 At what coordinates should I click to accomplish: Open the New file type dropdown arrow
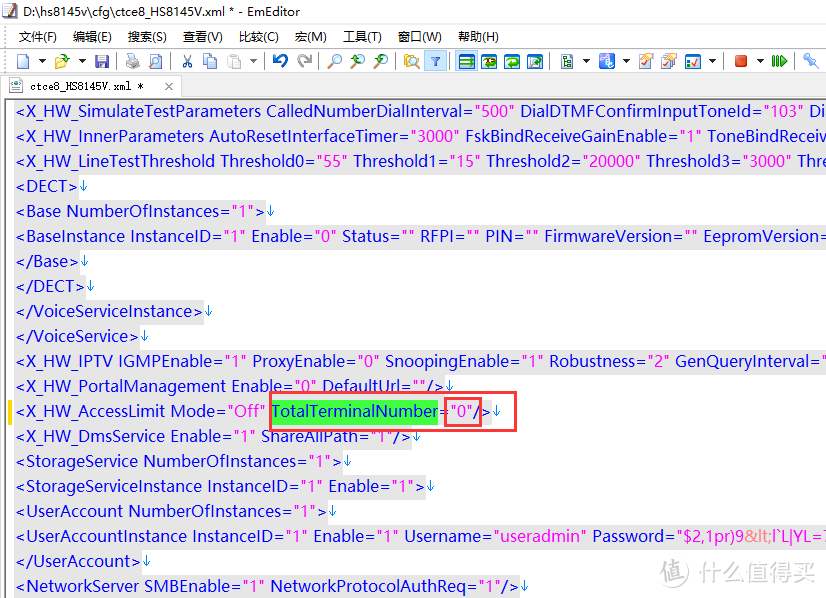pyautogui.click(x=42, y=61)
